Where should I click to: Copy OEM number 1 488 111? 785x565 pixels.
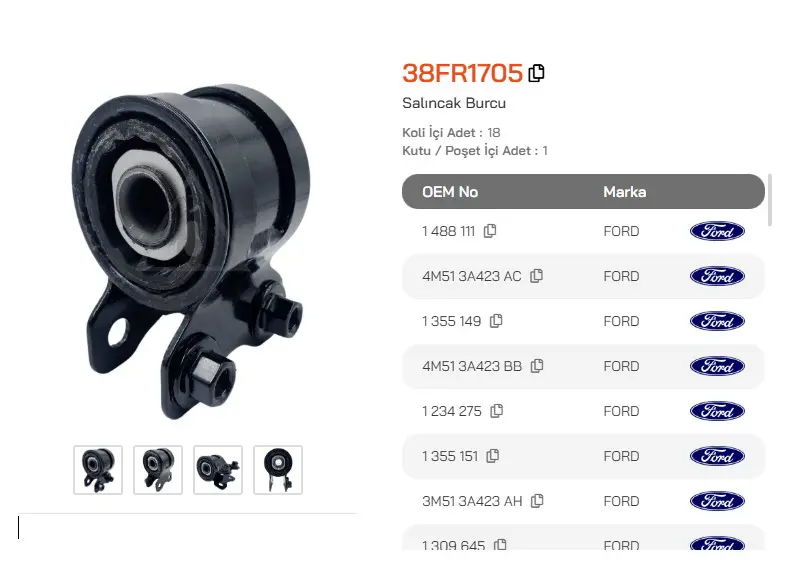490,231
